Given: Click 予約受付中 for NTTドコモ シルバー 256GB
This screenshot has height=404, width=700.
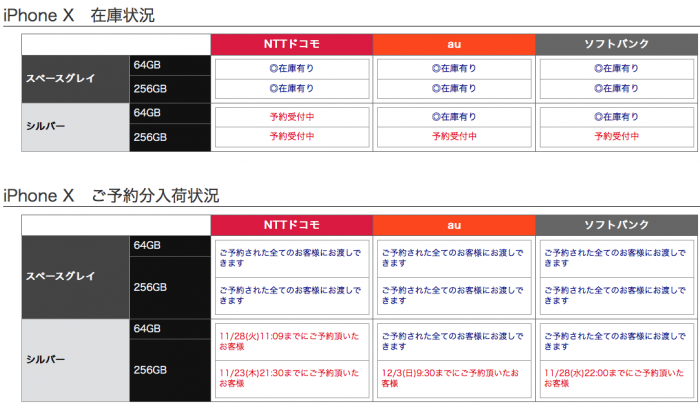Looking at the screenshot, I should click(x=292, y=137).
